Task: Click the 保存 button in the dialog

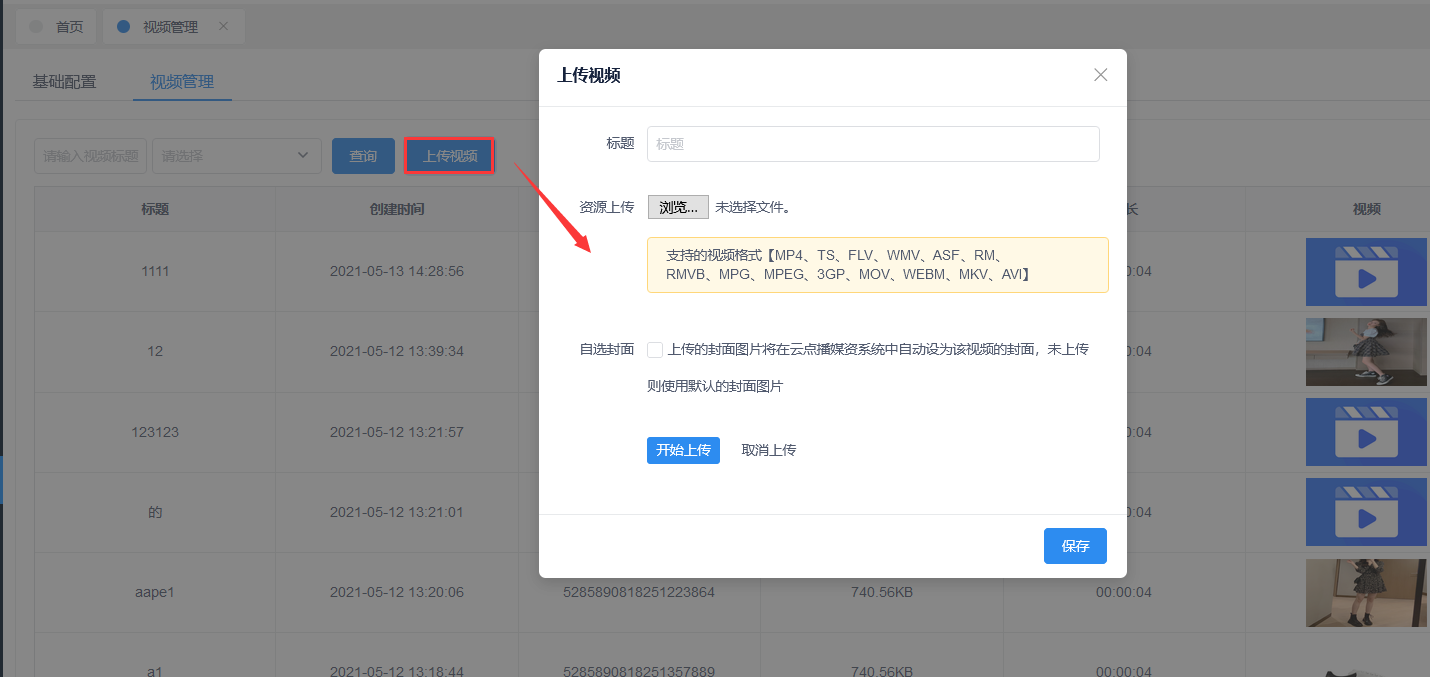Action: (x=1075, y=546)
